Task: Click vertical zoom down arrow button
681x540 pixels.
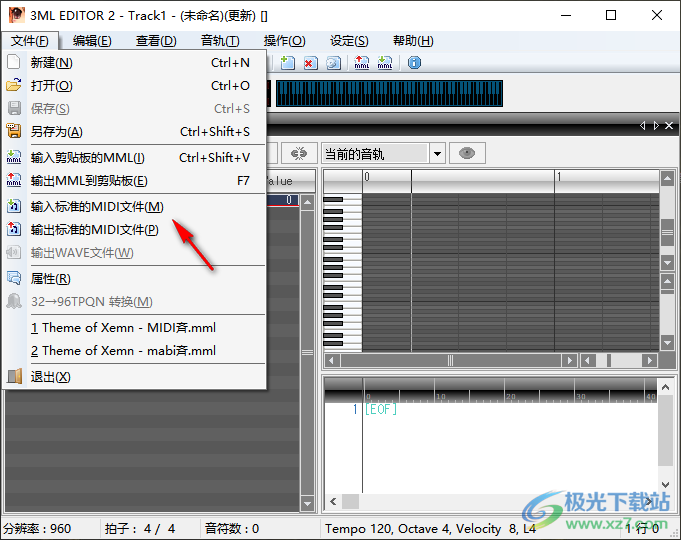Action: pos(667,343)
